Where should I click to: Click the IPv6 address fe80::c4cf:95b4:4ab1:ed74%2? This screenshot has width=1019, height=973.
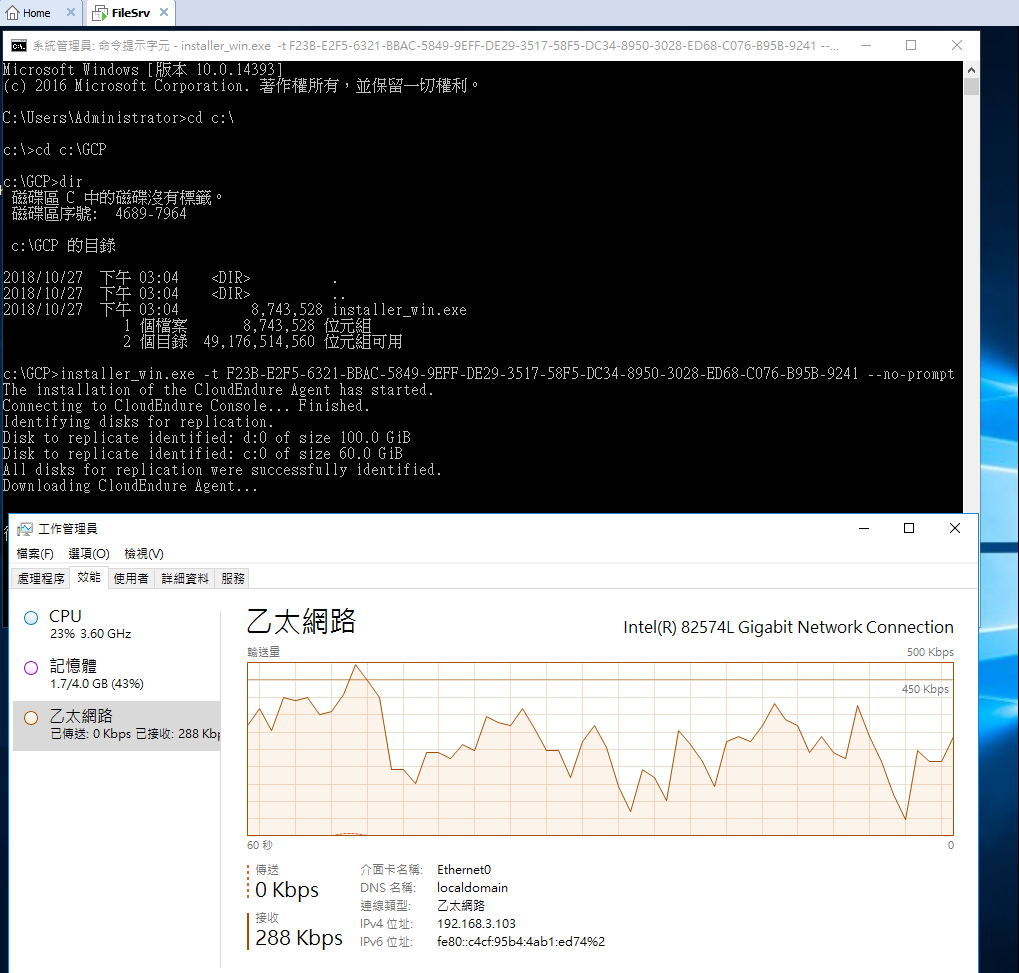tap(521, 942)
